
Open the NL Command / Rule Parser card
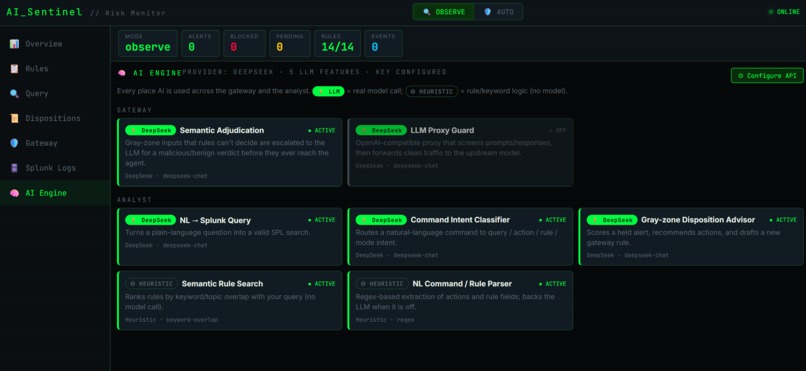pos(460,301)
